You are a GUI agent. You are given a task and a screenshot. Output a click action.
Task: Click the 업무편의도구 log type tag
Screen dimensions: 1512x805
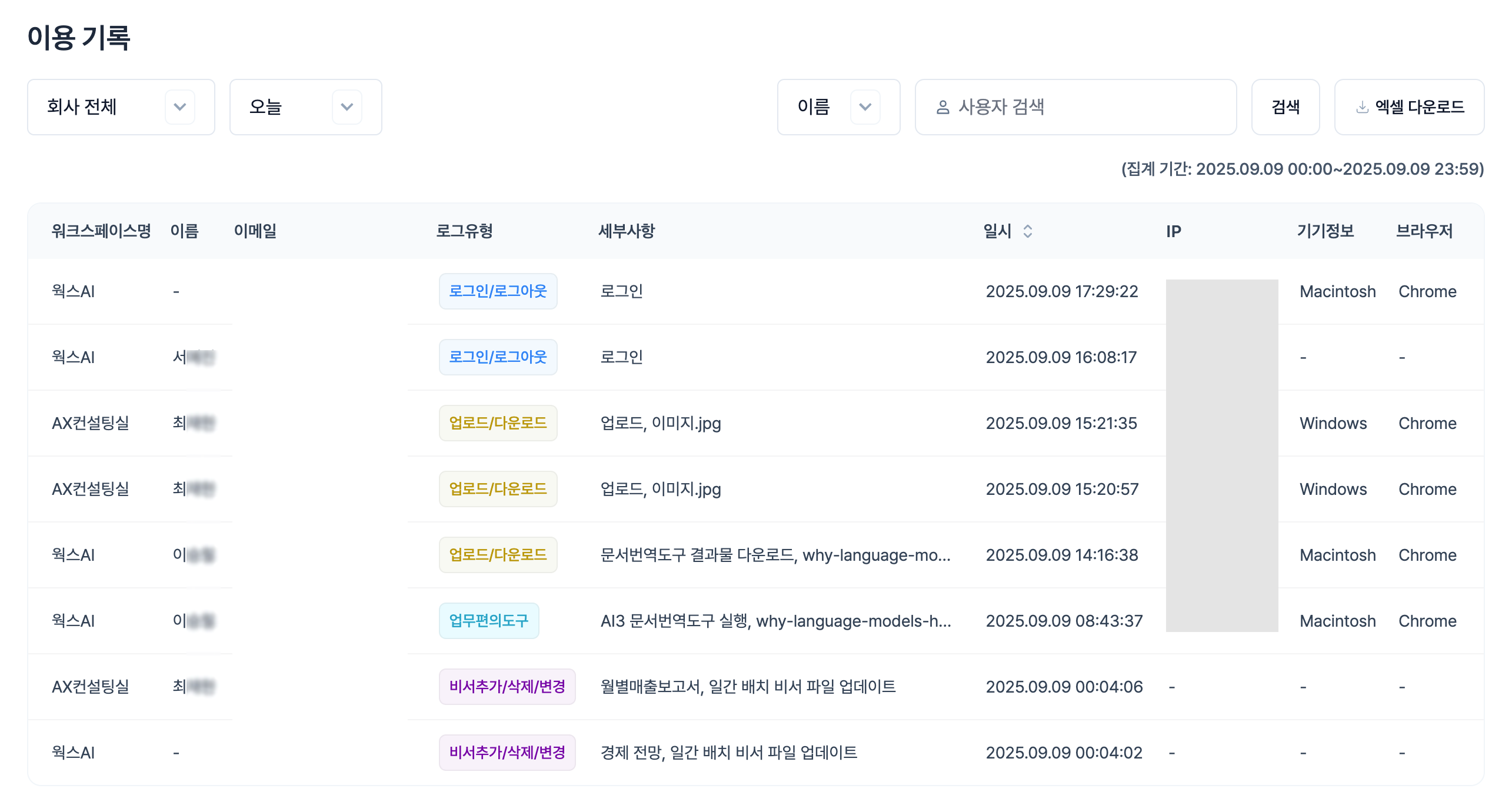click(489, 621)
